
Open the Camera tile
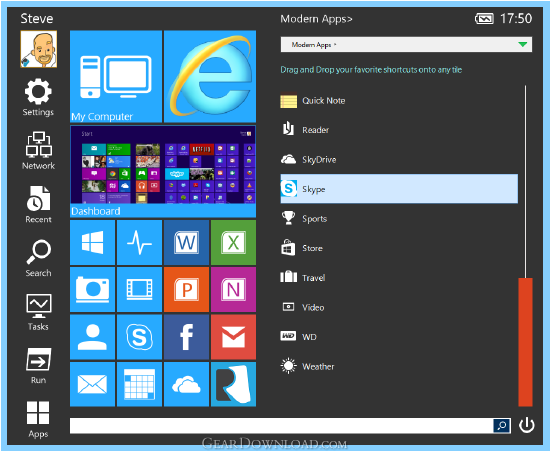coord(92,289)
